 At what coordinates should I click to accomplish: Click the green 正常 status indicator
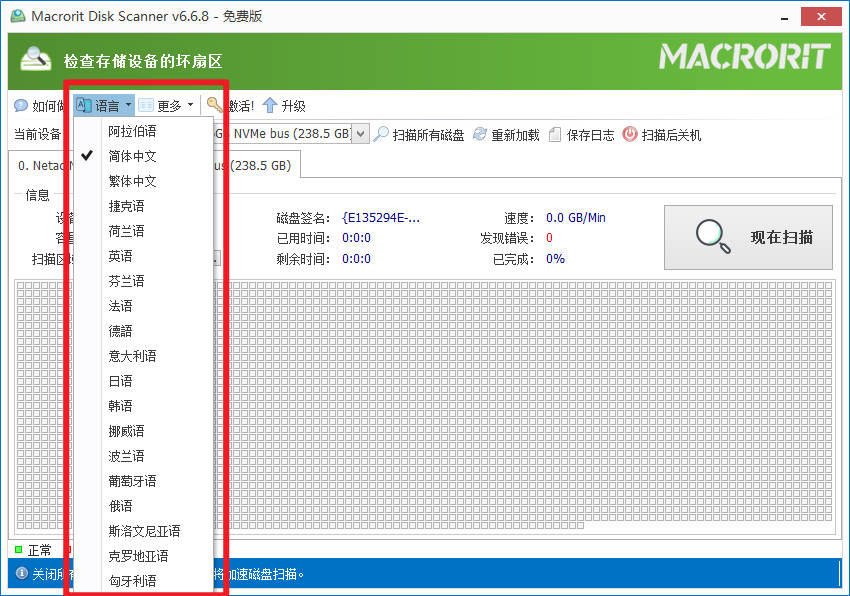click(x=18, y=550)
